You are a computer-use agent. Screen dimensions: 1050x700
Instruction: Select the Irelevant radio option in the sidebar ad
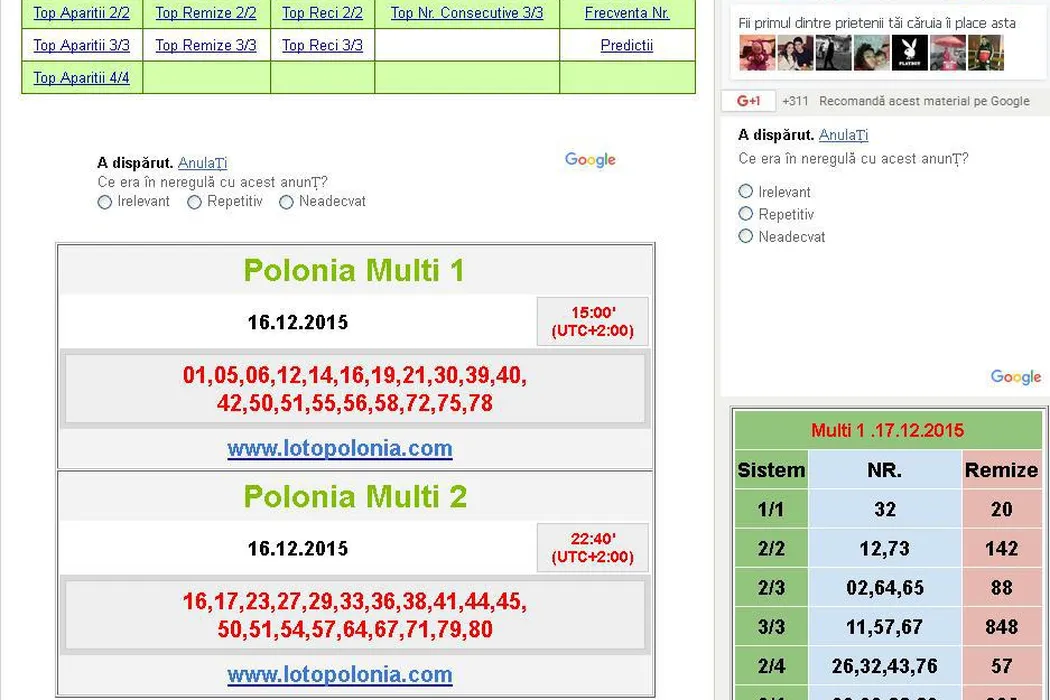746,191
